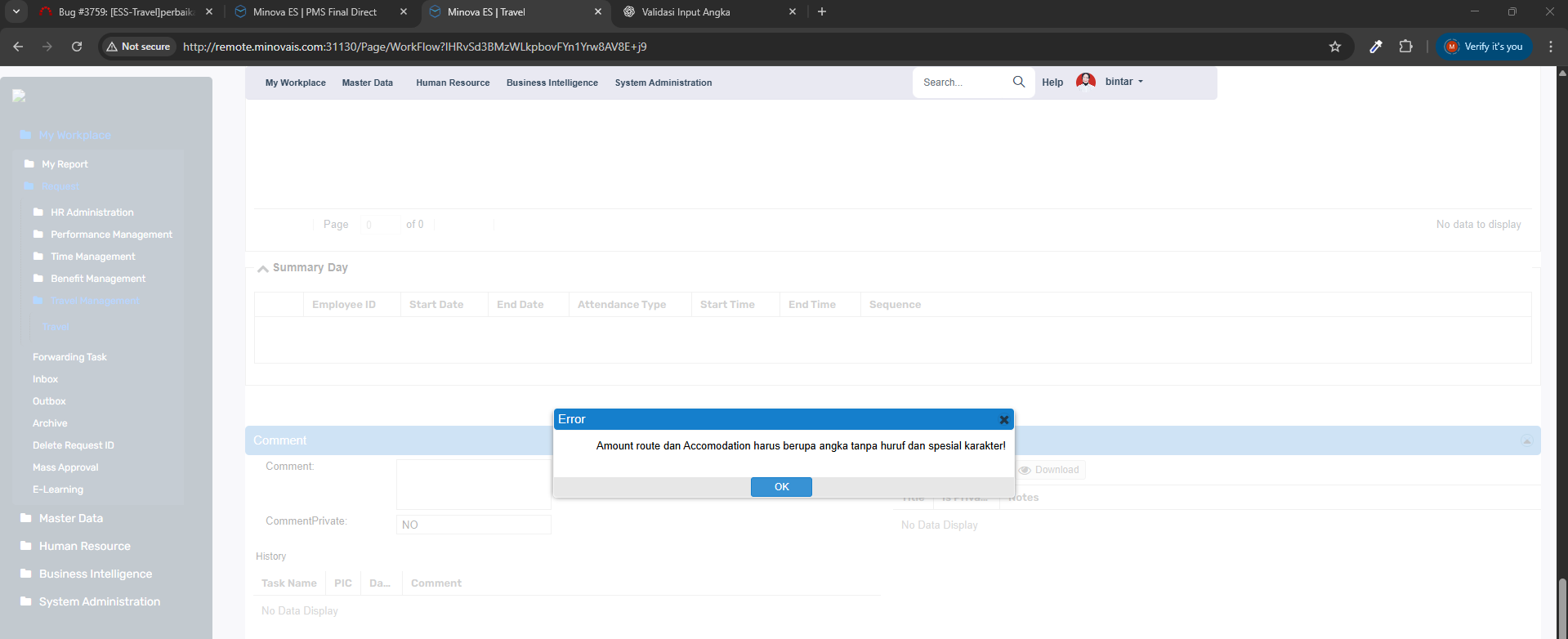Open Delete Request ID in sidebar
This screenshot has width=1568, height=639.
point(74,445)
